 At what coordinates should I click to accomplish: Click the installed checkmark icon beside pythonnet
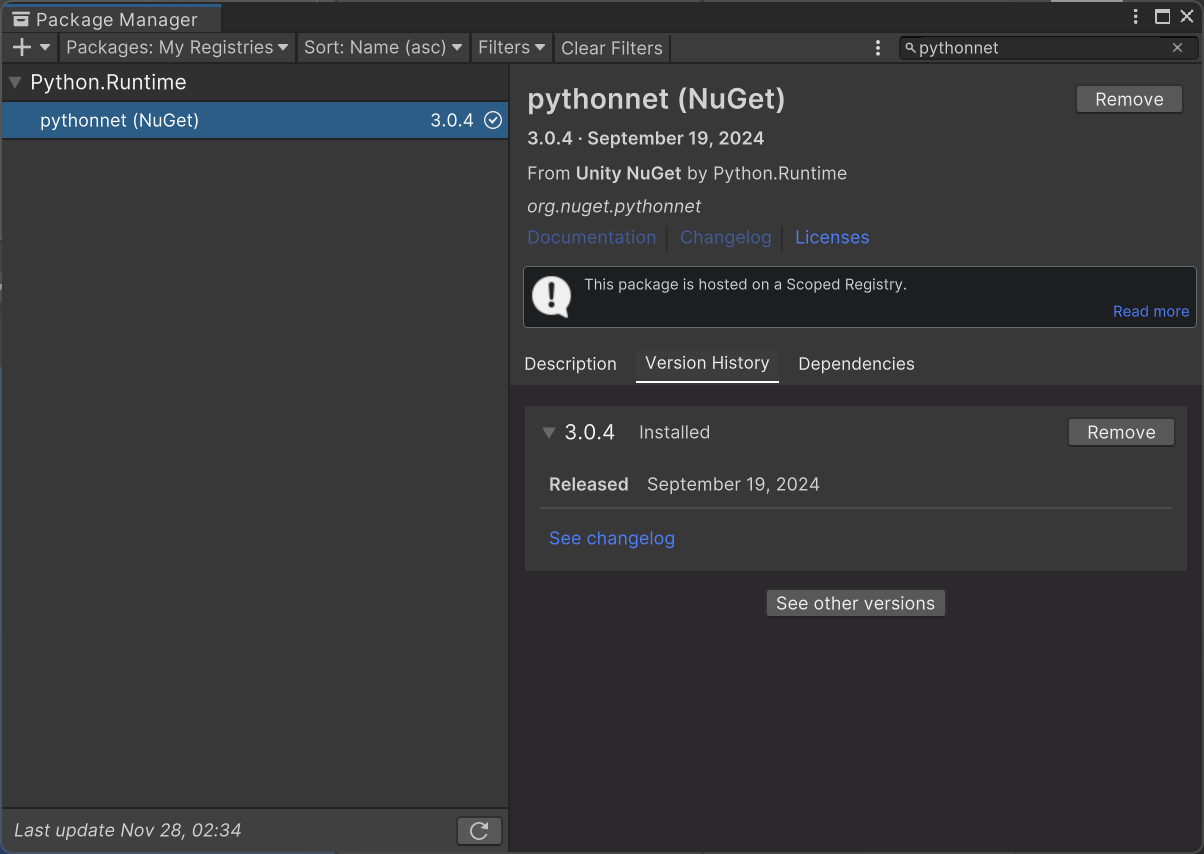tap(491, 119)
